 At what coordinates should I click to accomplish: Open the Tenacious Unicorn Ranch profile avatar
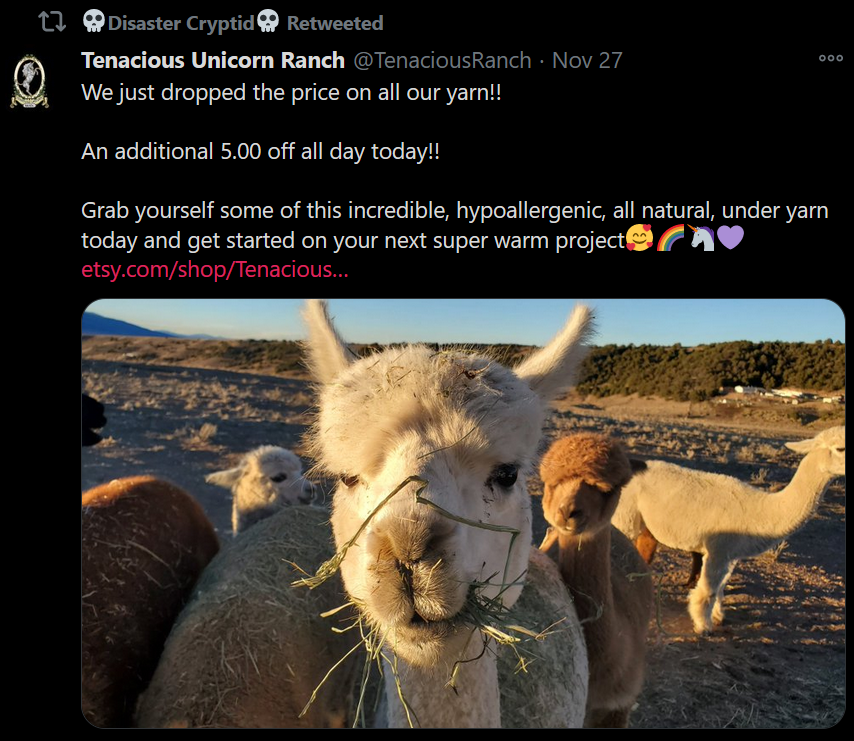click(29, 81)
